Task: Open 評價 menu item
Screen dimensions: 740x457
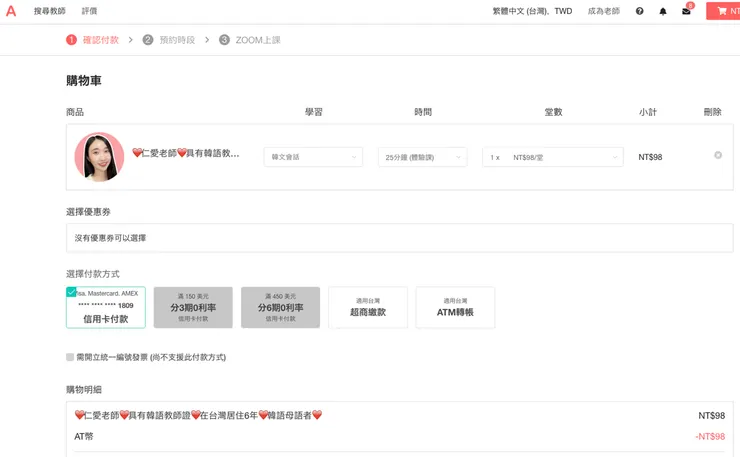Action: (89, 11)
